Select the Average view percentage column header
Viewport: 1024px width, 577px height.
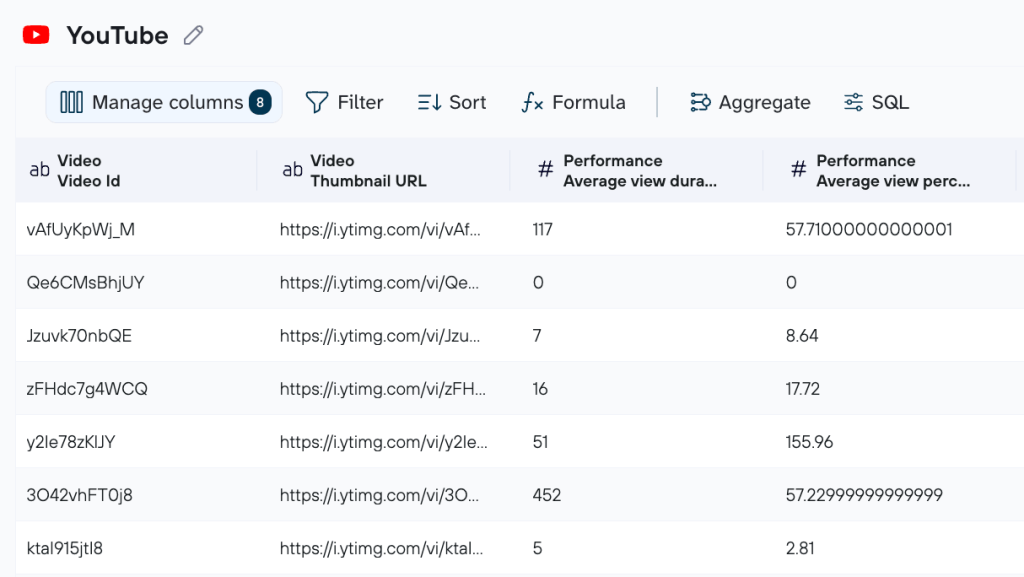point(889,170)
